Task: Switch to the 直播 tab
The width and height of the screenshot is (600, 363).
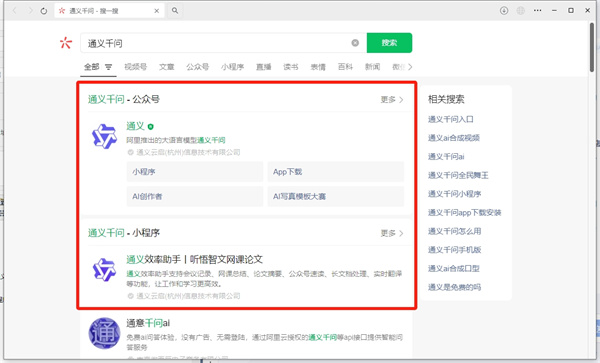Action: [x=264, y=67]
